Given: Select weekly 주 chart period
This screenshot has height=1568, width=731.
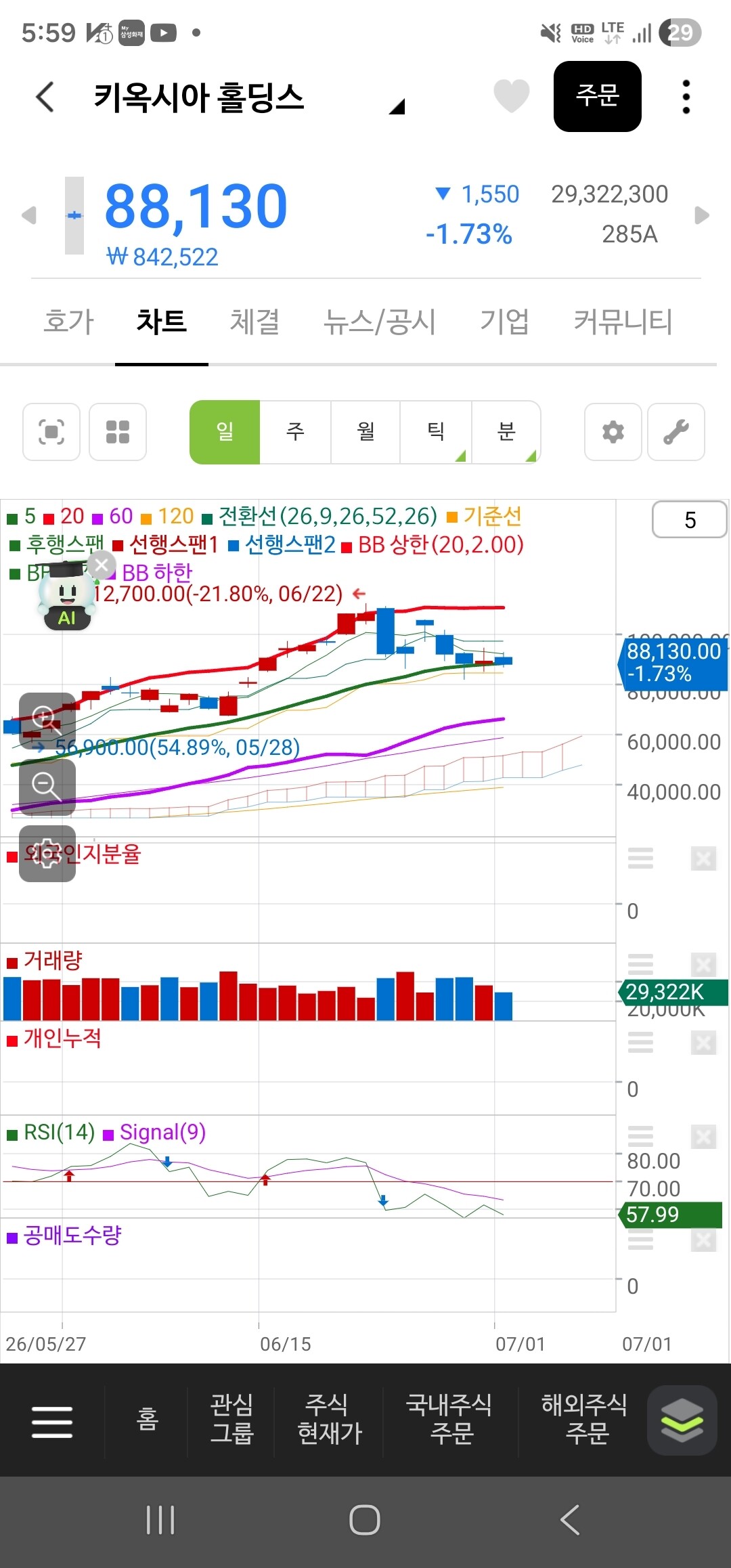Looking at the screenshot, I should click(296, 432).
